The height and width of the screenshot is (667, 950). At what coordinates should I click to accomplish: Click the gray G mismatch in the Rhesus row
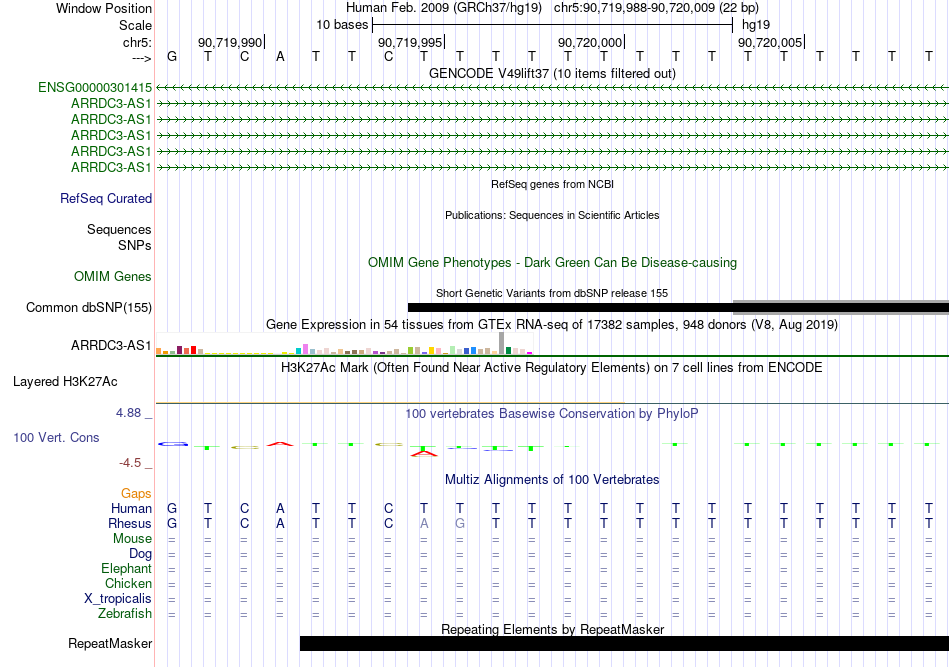point(460,523)
